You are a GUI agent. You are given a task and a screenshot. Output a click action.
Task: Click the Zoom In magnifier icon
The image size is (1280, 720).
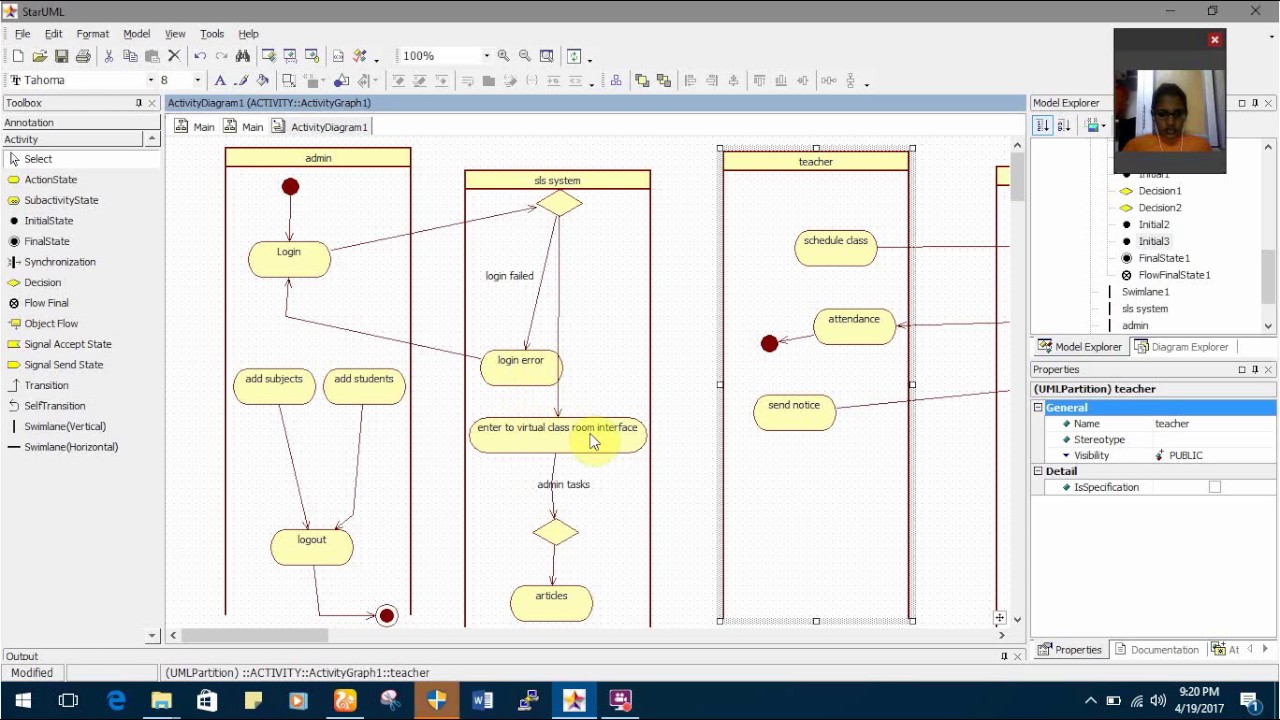click(x=504, y=56)
